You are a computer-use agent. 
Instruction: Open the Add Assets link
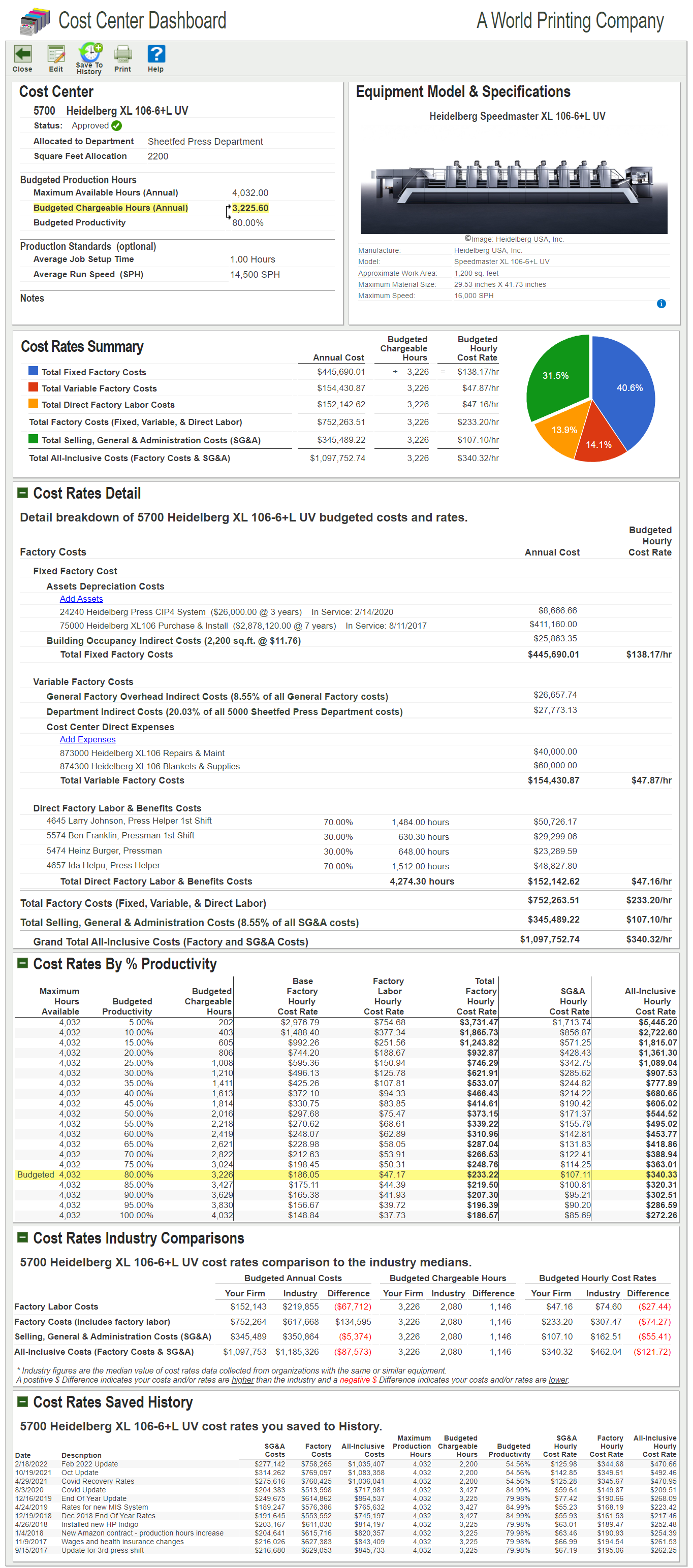point(81,598)
